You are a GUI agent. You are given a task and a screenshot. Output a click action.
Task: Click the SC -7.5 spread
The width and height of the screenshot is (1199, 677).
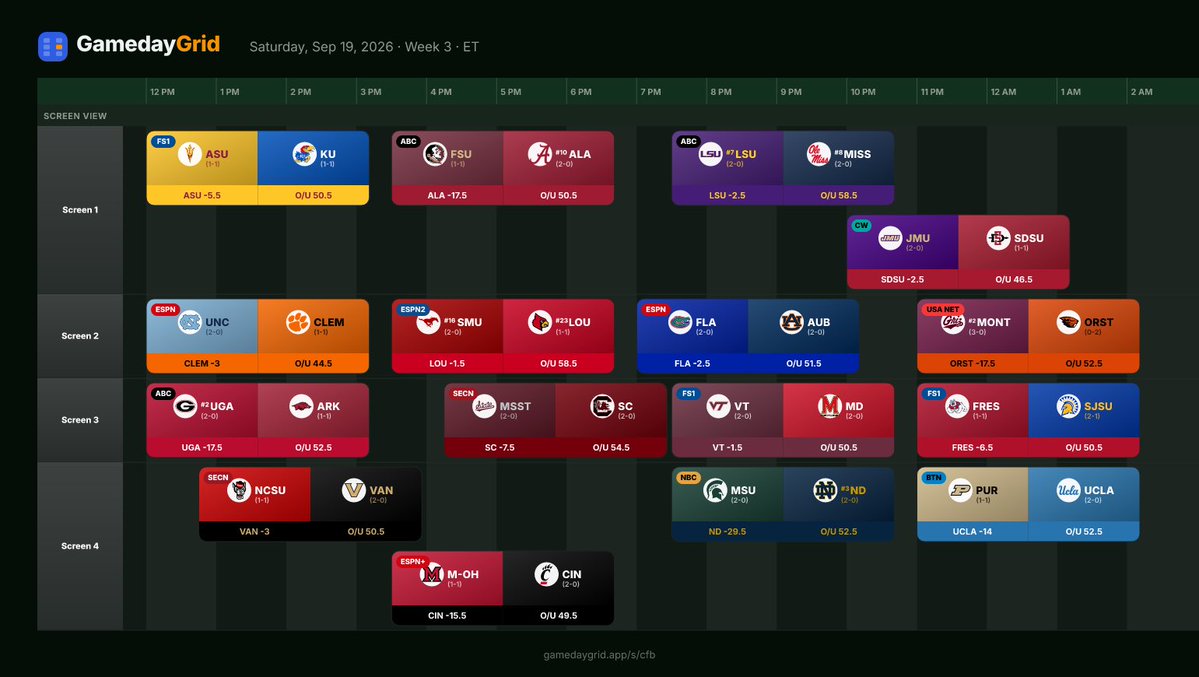pyautogui.click(x=500, y=448)
